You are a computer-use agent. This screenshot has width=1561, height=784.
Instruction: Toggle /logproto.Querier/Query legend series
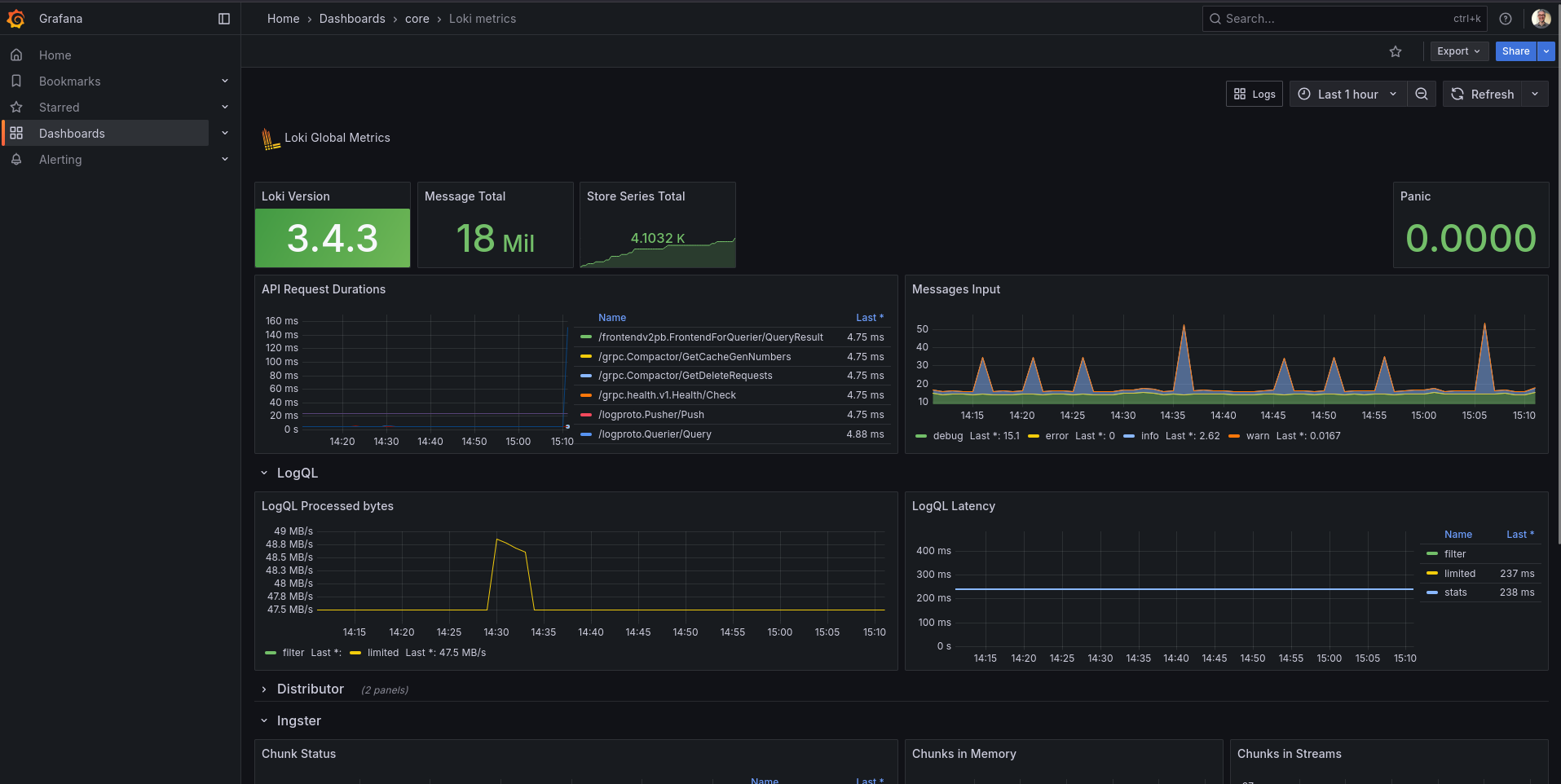pyautogui.click(x=655, y=434)
